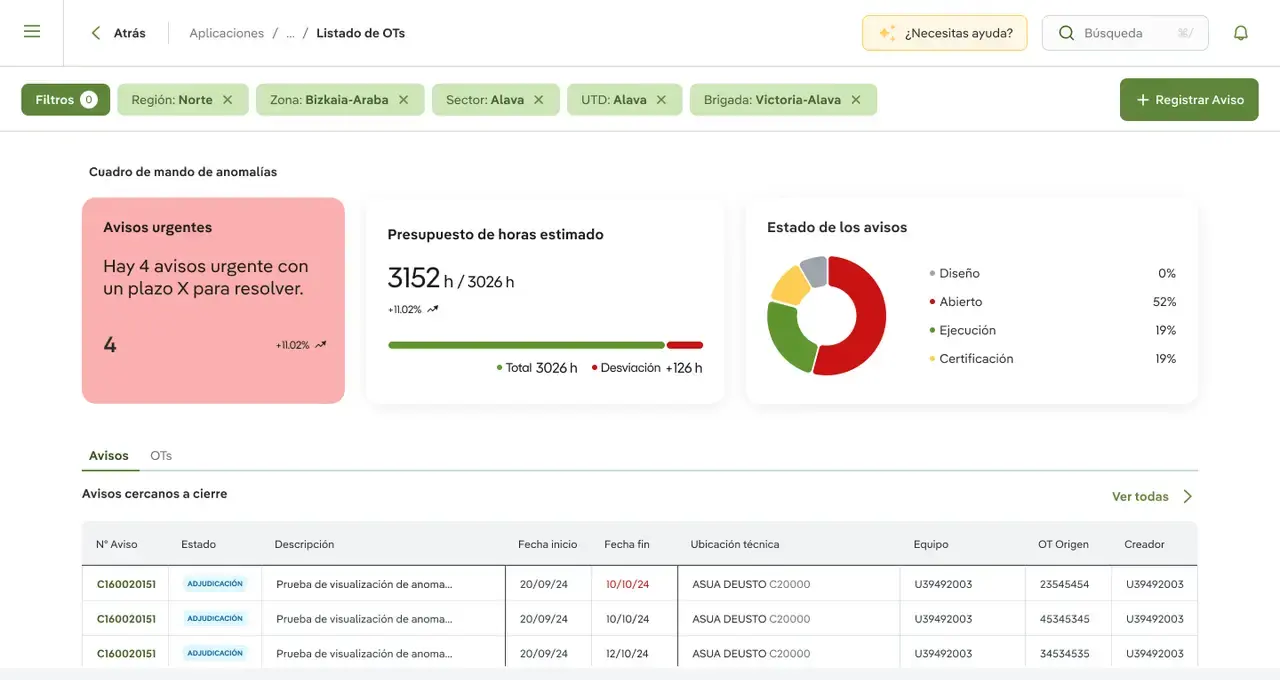Sort by OT Origen column header
The image size is (1280, 680).
[1063, 545]
